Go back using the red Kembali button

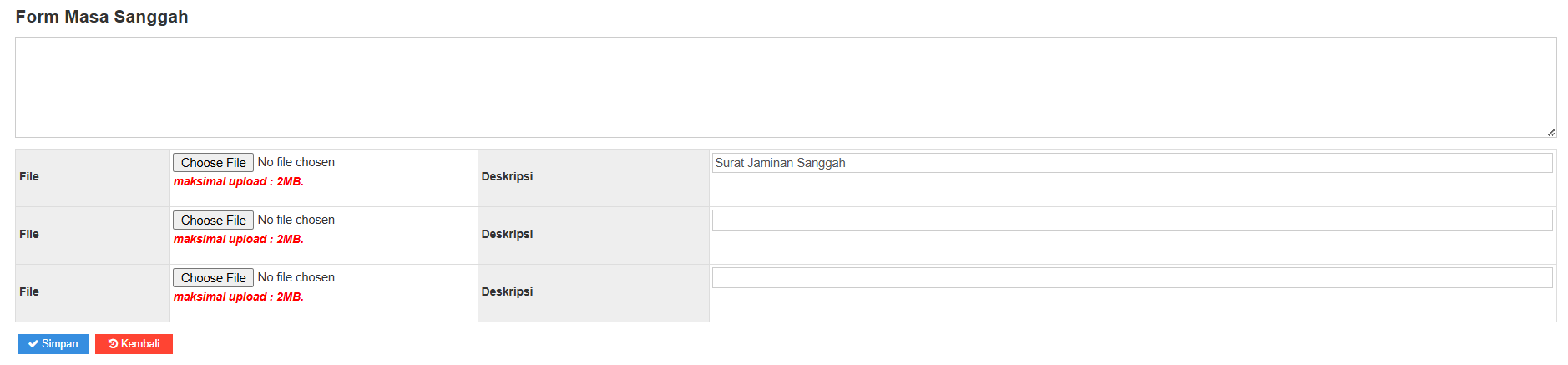coord(134,344)
